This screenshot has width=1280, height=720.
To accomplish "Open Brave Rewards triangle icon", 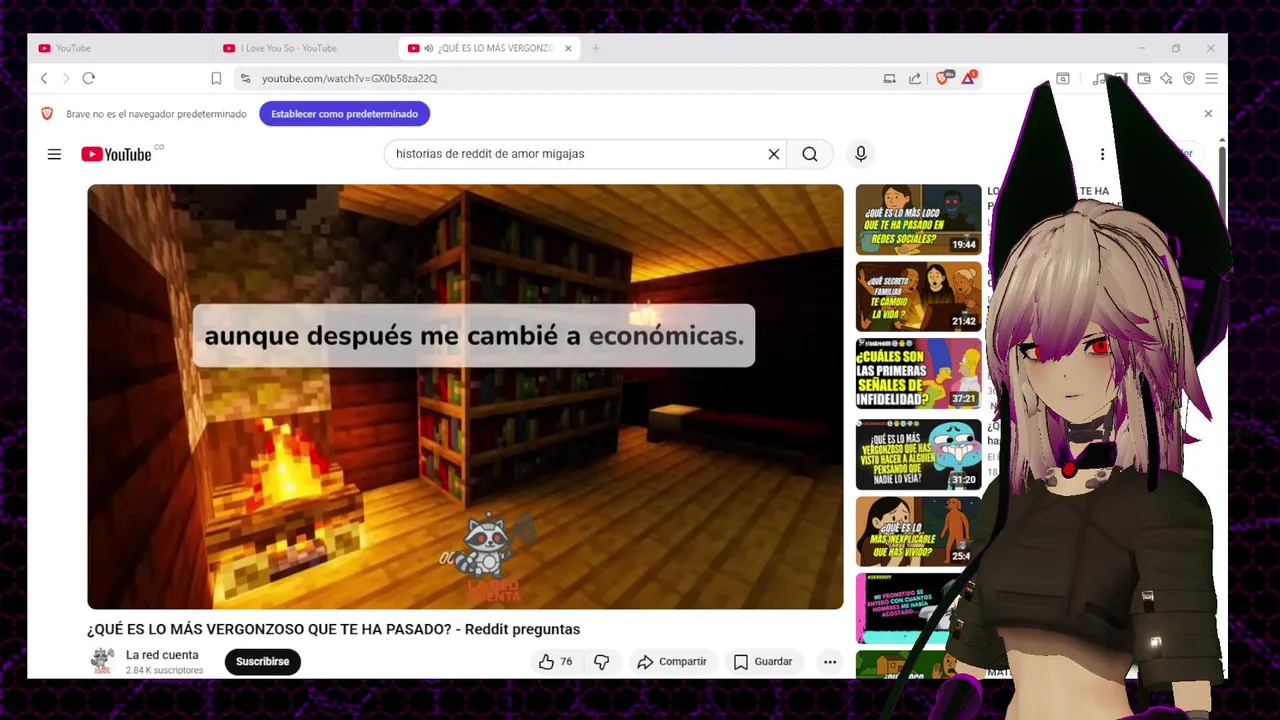I will (x=968, y=77).
